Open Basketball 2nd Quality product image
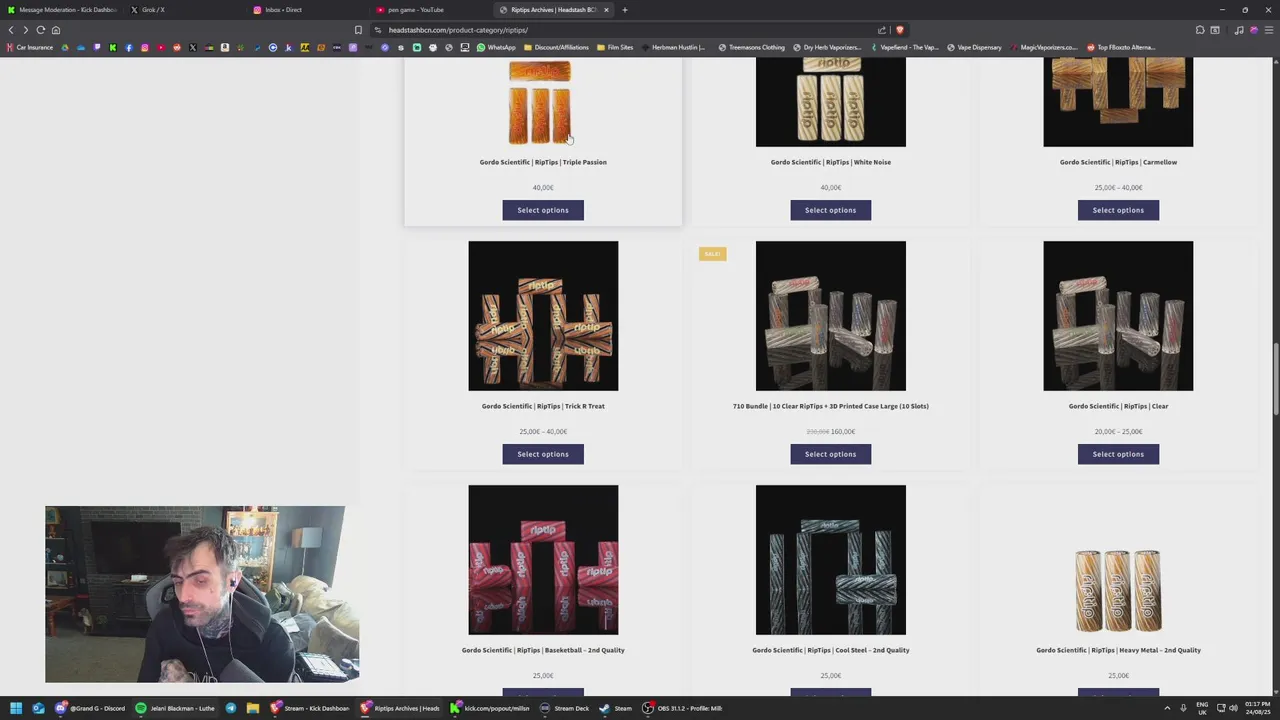Viewport: 1280px width, 720px height. point(543,560)
